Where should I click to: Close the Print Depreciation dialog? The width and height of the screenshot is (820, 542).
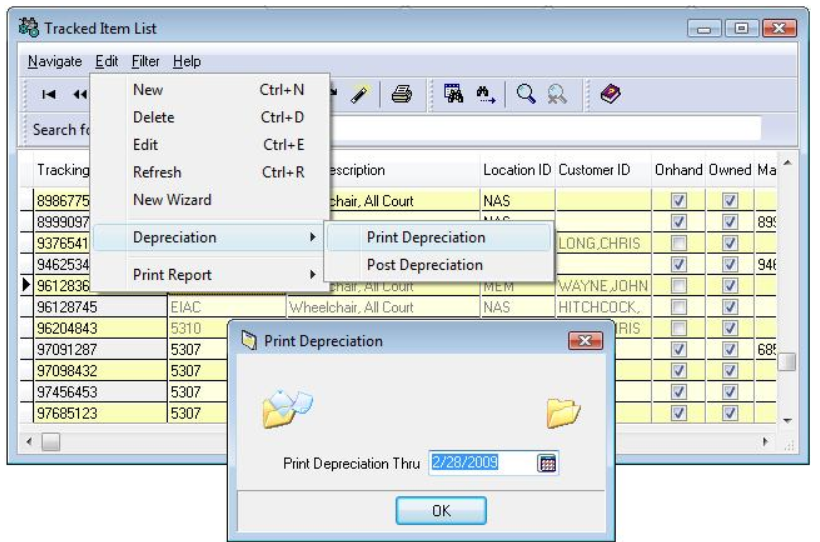tap(583, 342)
